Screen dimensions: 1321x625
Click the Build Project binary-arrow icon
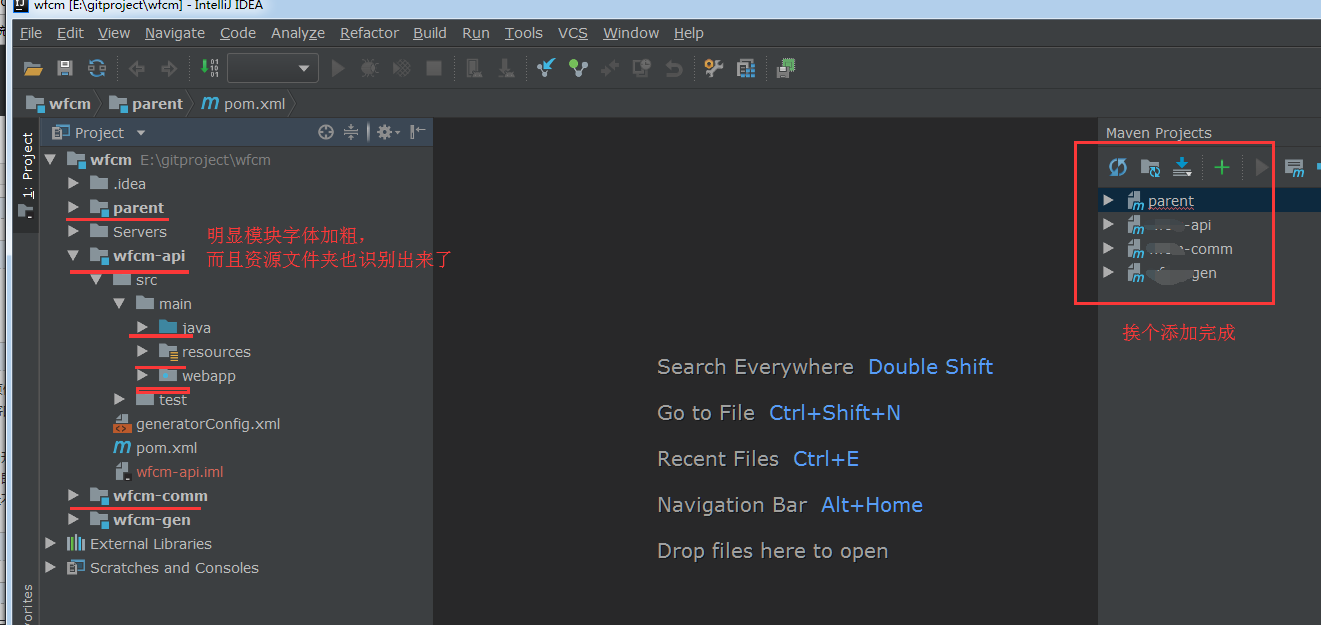pos(209,68)
